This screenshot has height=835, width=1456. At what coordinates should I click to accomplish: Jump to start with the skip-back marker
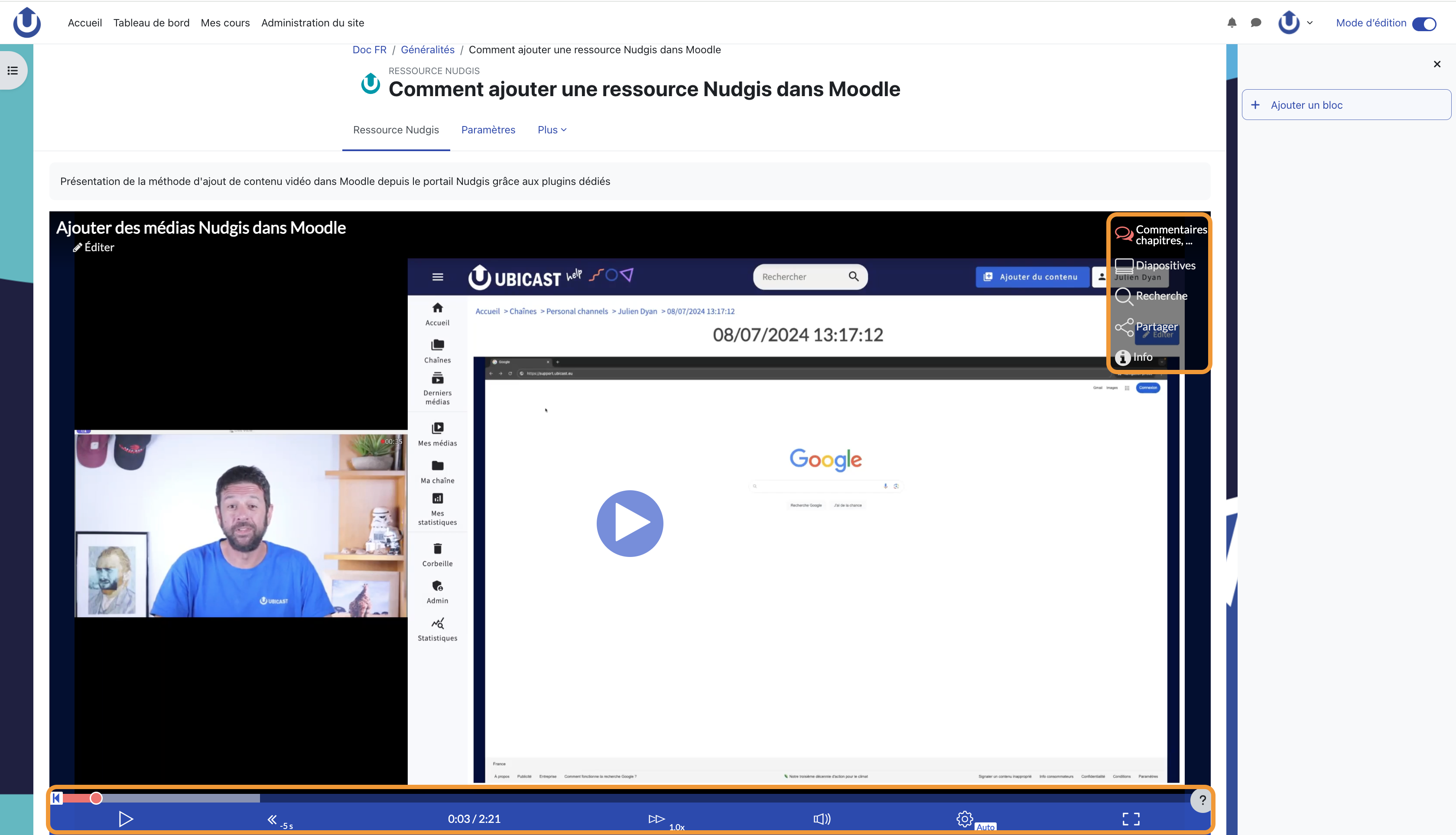[x=56, y=798]
